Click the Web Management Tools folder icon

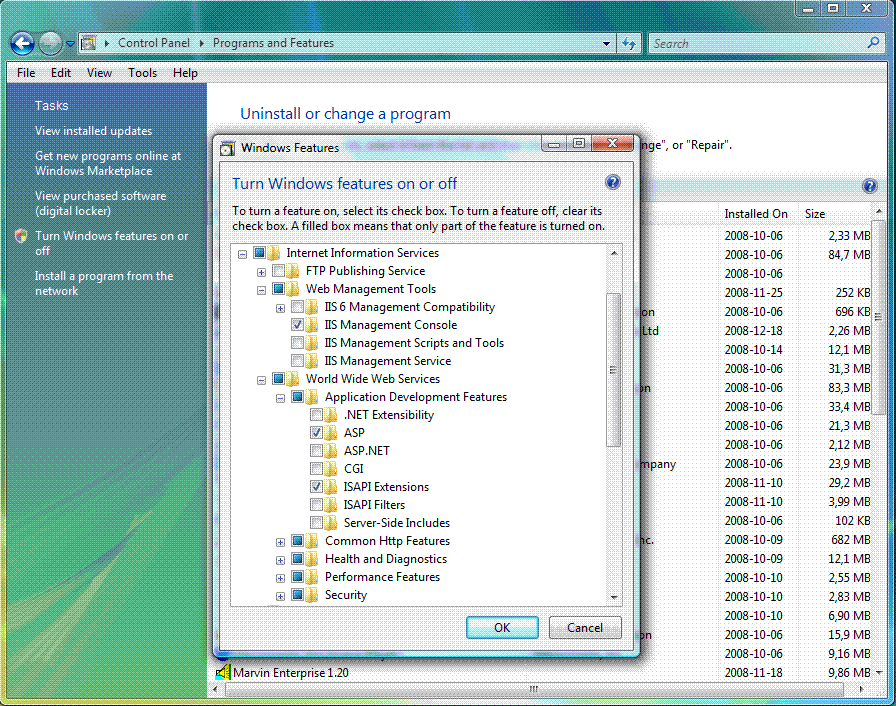(293, 288)
